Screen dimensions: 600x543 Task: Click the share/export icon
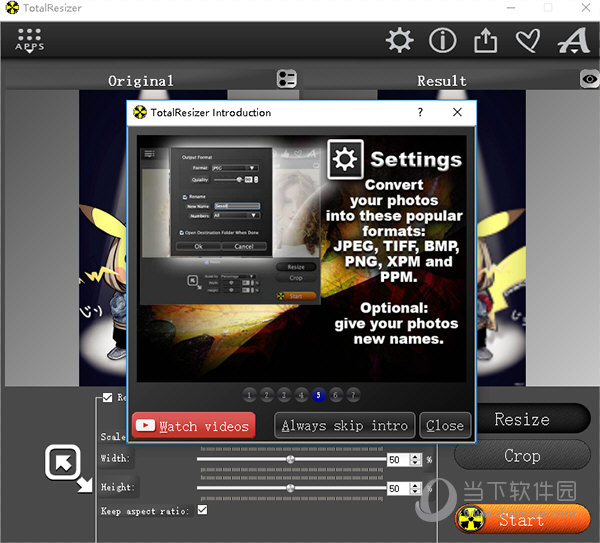486,40
